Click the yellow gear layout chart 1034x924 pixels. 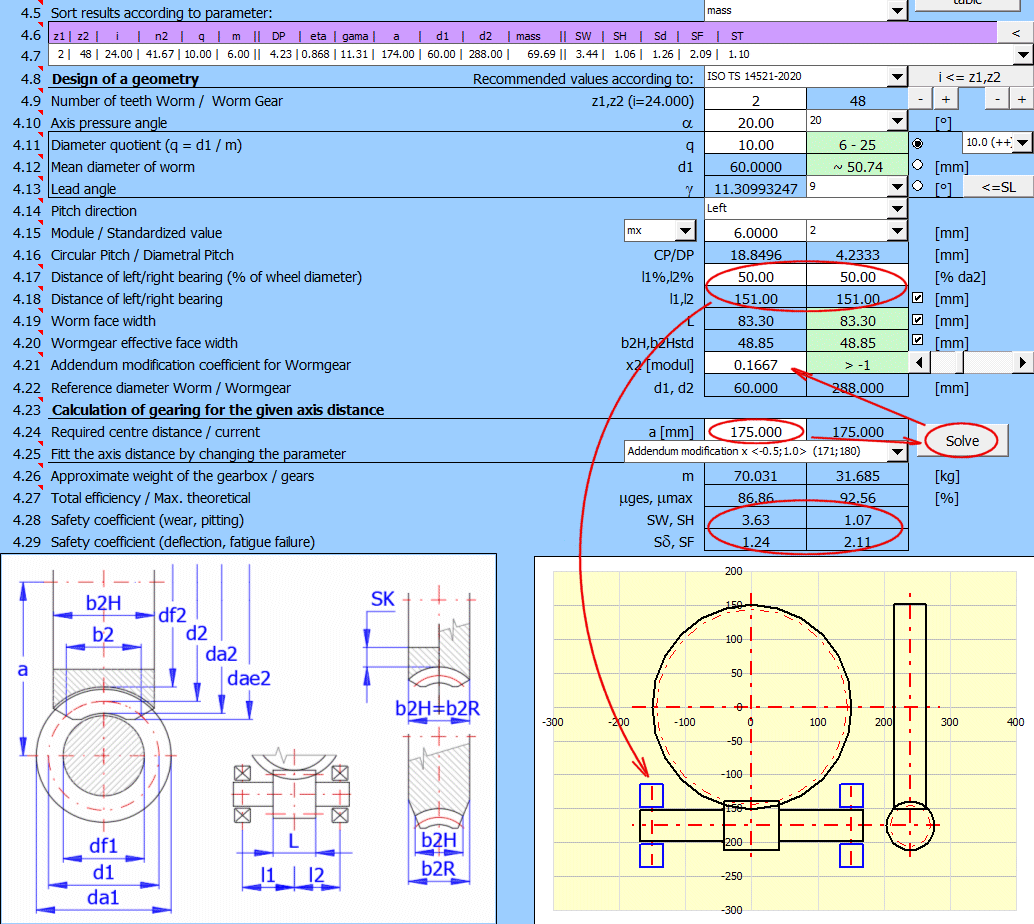pyautogui.click(x=784, y=740)
